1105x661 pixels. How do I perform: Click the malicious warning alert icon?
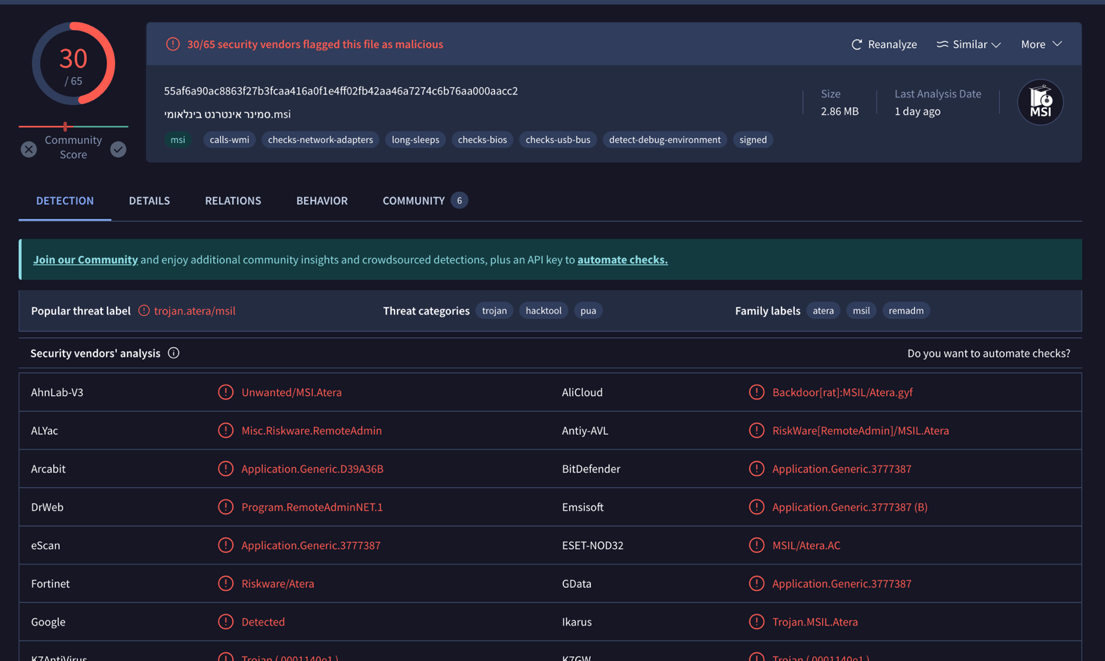(x=173, y=44)
